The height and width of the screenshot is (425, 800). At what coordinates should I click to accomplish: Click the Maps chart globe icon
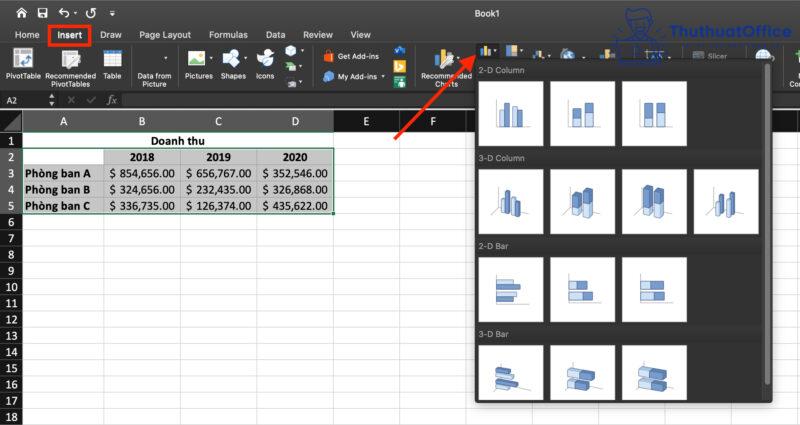(567, 54)
